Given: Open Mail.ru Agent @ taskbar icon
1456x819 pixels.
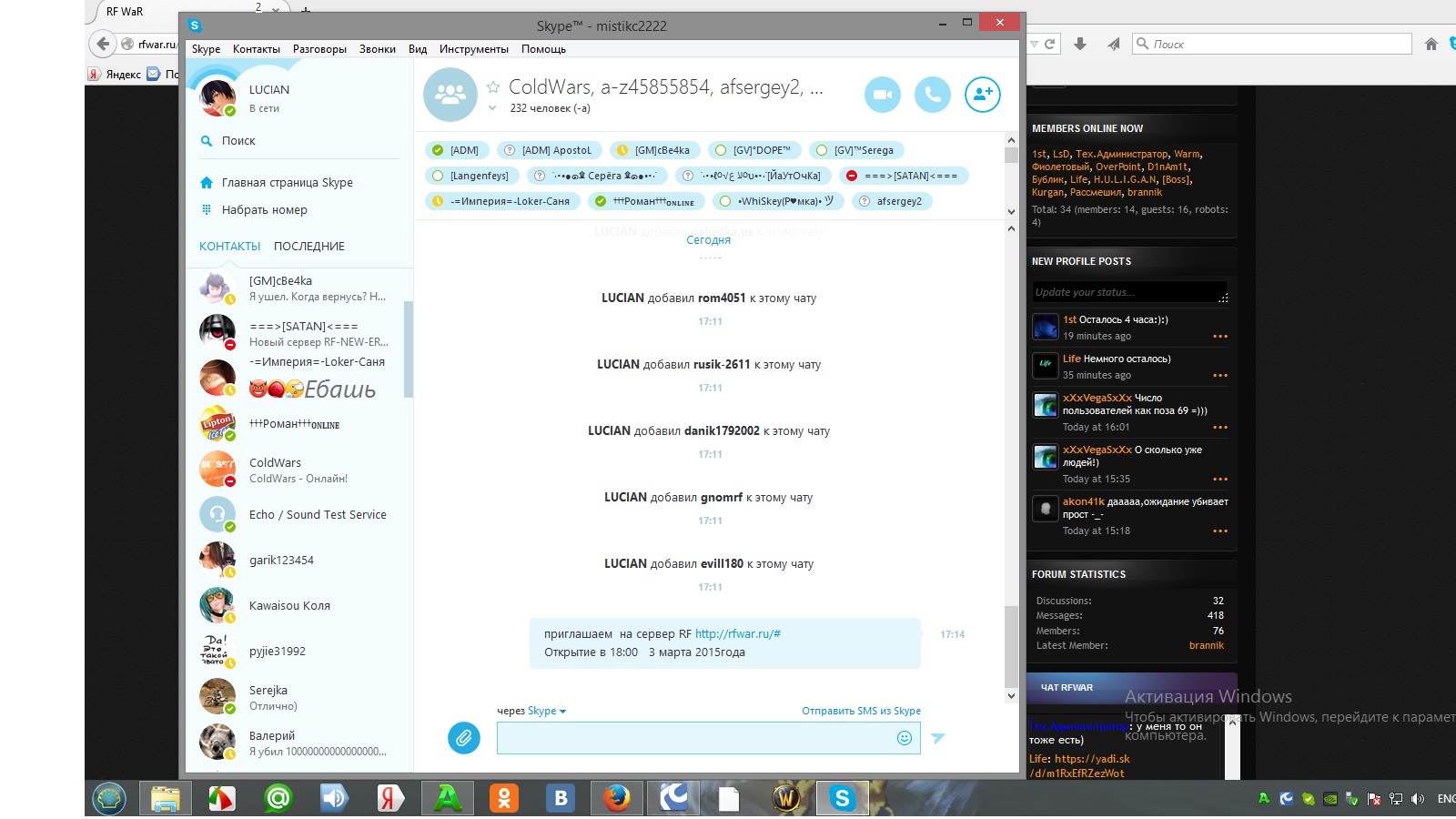Looking at the screenshot, I should [278, 799].
